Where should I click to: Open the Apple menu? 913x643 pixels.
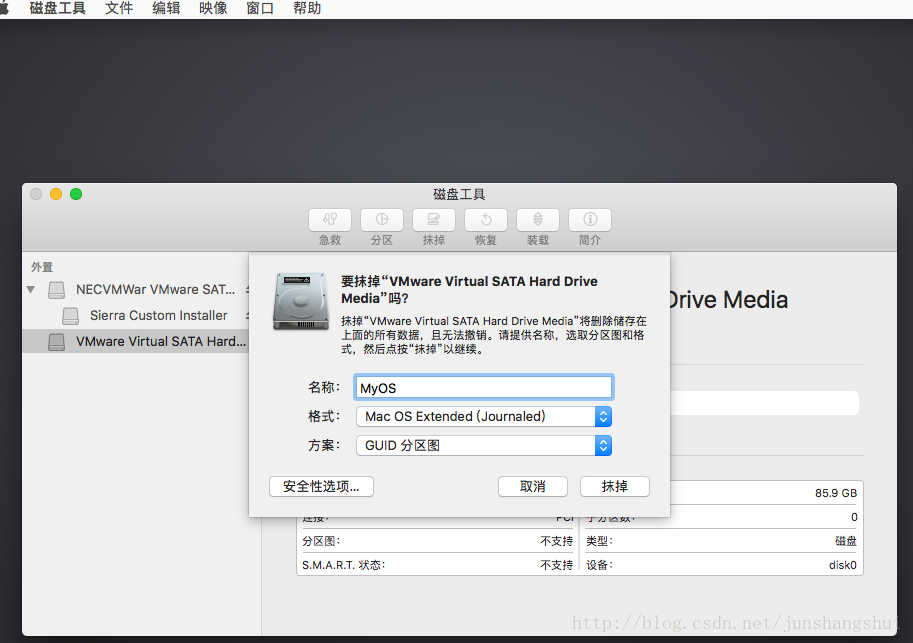click(x=4, y=8)
